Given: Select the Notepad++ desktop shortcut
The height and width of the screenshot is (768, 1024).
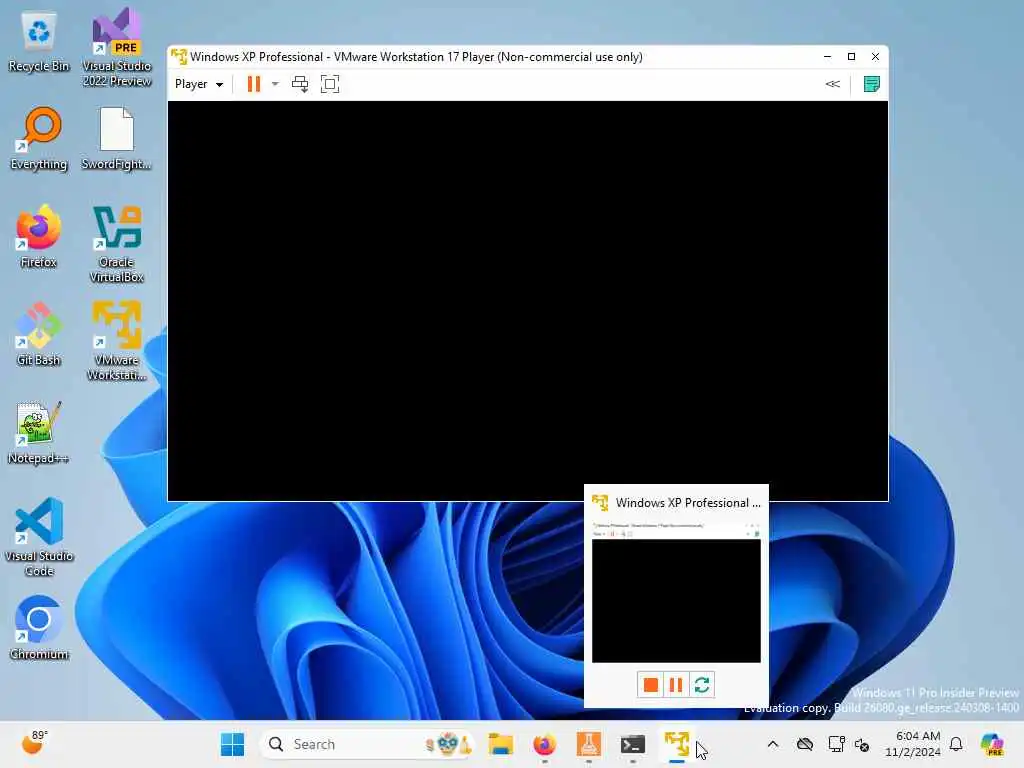Looking at the screenshot, I should [39, 433].
